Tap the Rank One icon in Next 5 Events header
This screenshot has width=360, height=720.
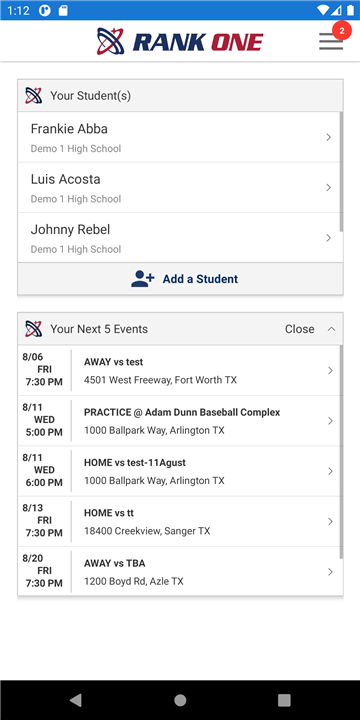(34, 329)
